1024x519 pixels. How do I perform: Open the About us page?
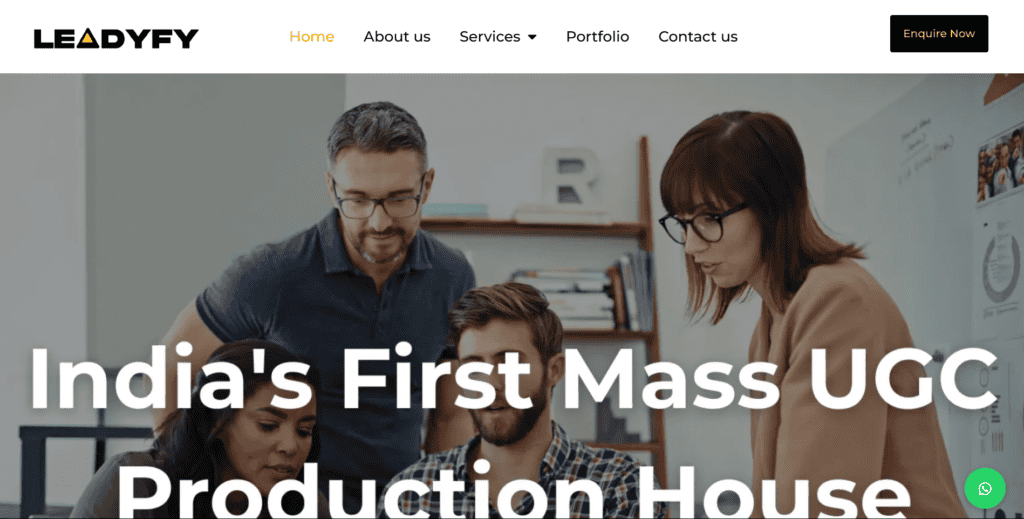point(397,37)
